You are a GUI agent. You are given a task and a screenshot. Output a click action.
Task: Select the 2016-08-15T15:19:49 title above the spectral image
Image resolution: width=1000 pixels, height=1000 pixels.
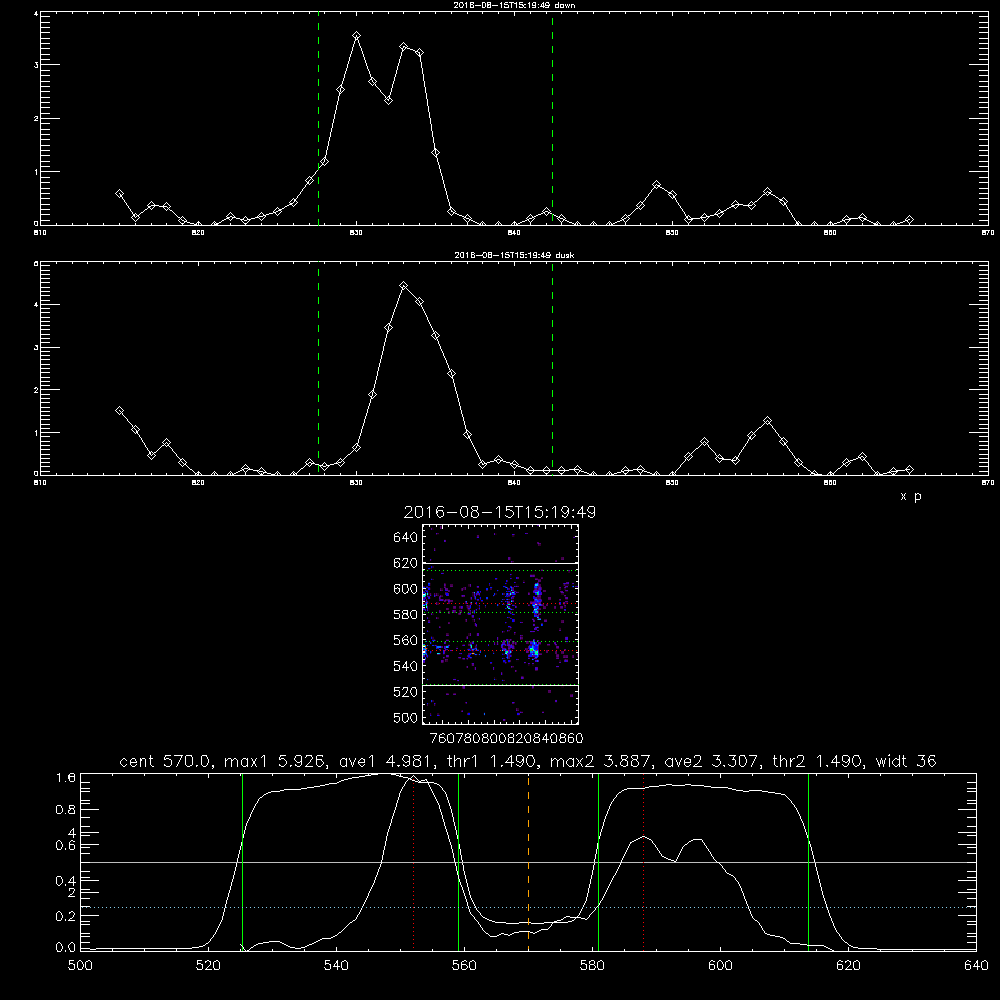[499, 512]
